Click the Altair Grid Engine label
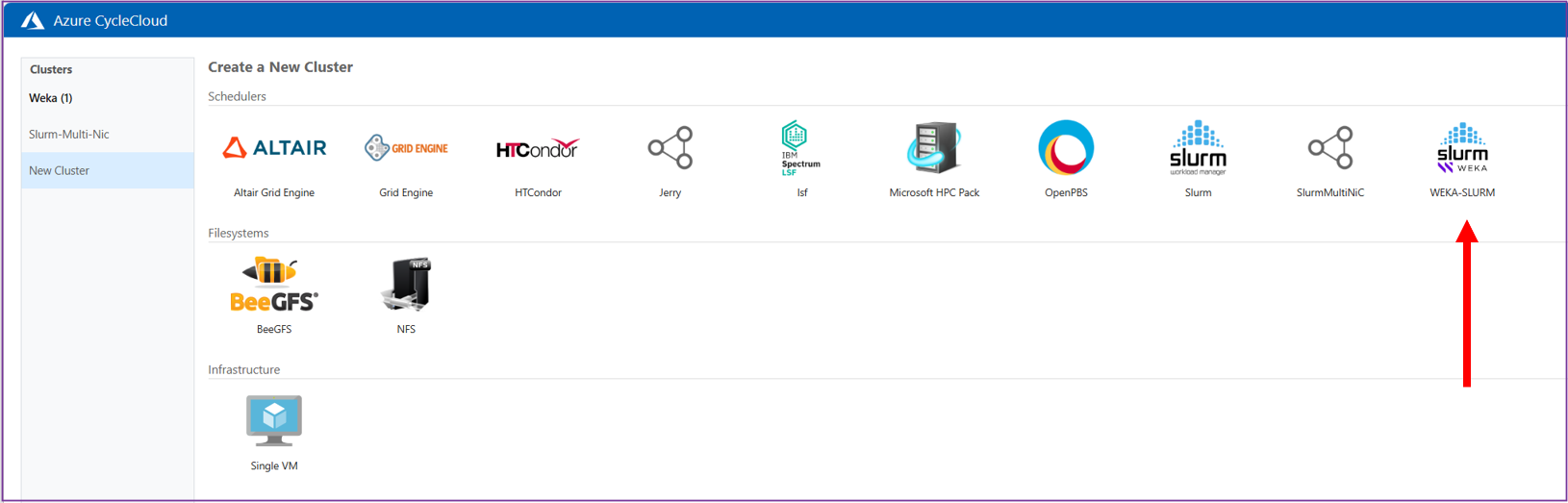Image resolution: width=1568 pixels, height=503 pixels. click(x=274, y=192)
